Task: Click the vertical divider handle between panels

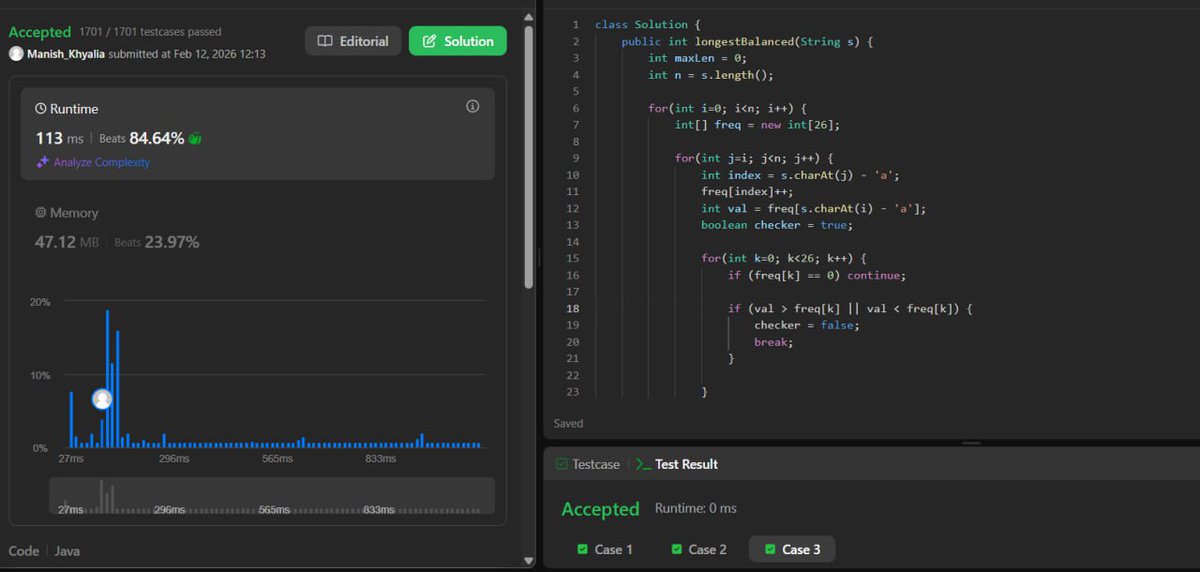Action: tap(539, 257)
